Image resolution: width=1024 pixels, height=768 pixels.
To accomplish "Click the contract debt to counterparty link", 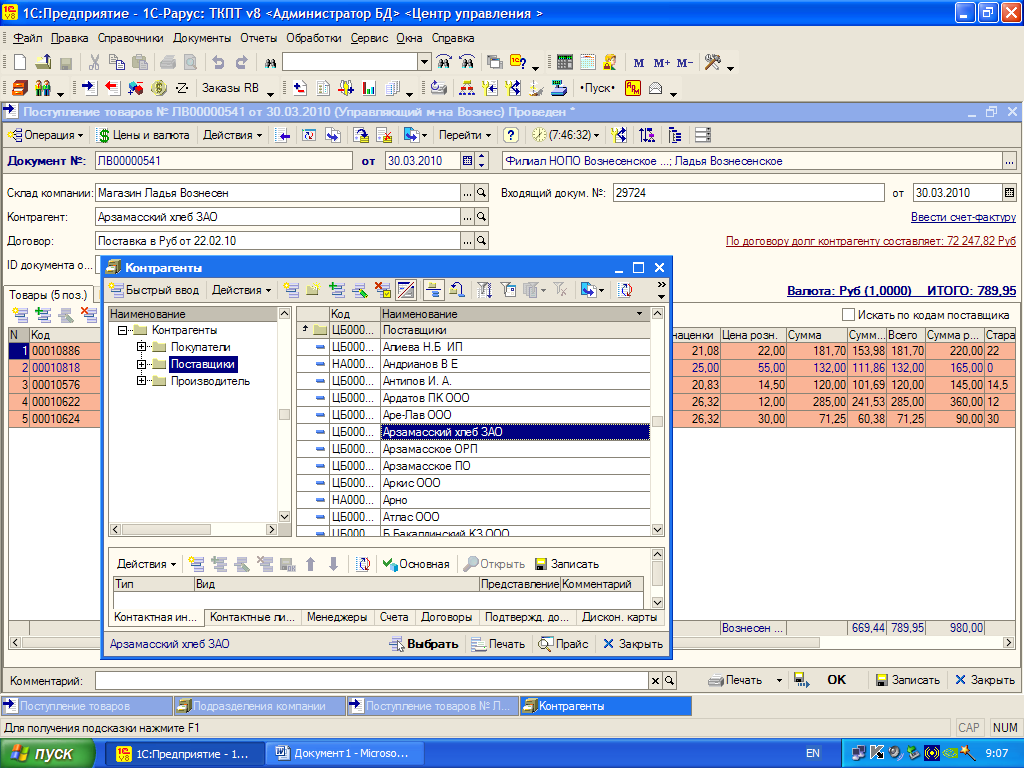I will tap(871, 241).
